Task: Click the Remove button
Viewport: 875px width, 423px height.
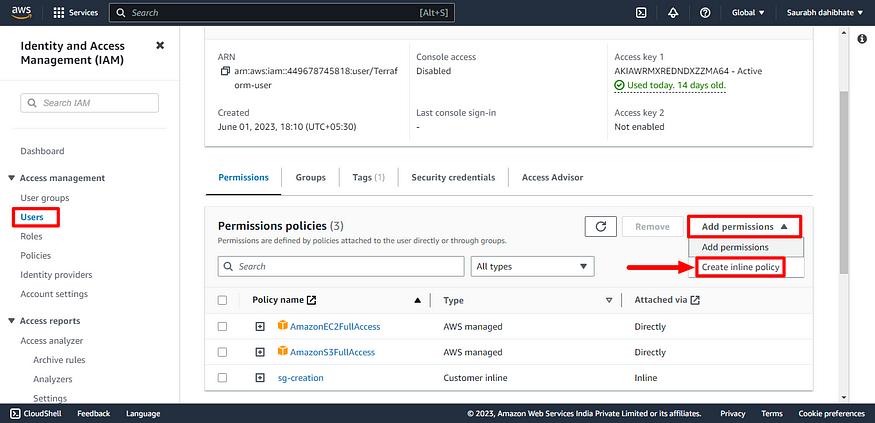Action: [652, 227]
